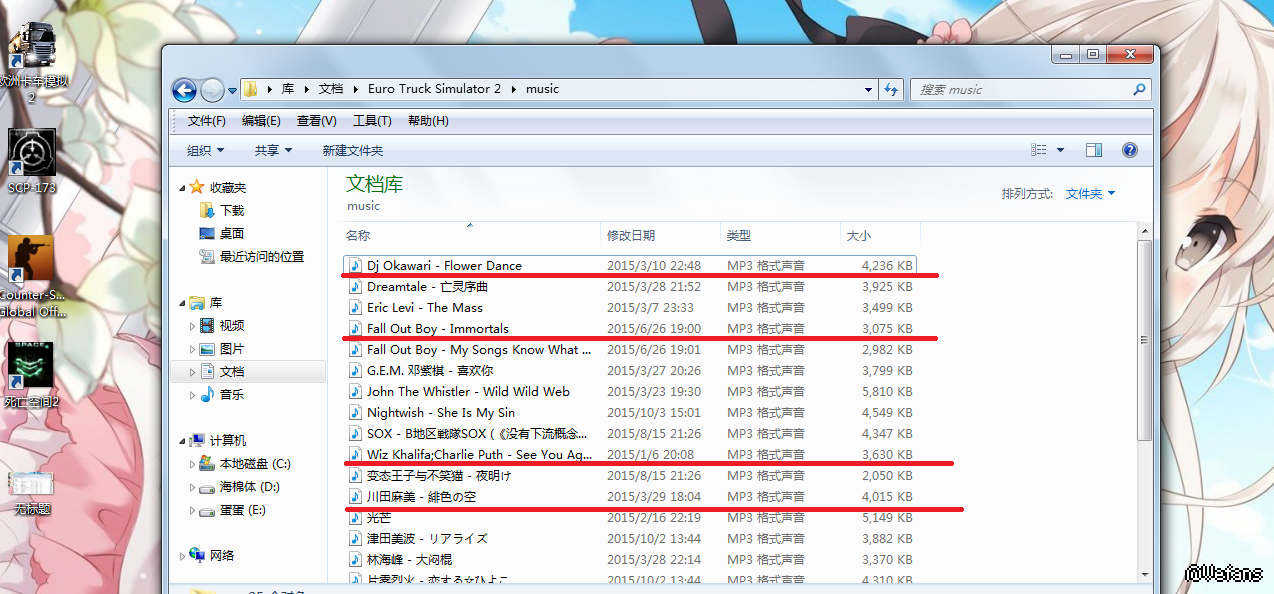Click Euro Truck Simulator 2 breadcrumb segment
1274x594 pixels.
coord(434,88)
